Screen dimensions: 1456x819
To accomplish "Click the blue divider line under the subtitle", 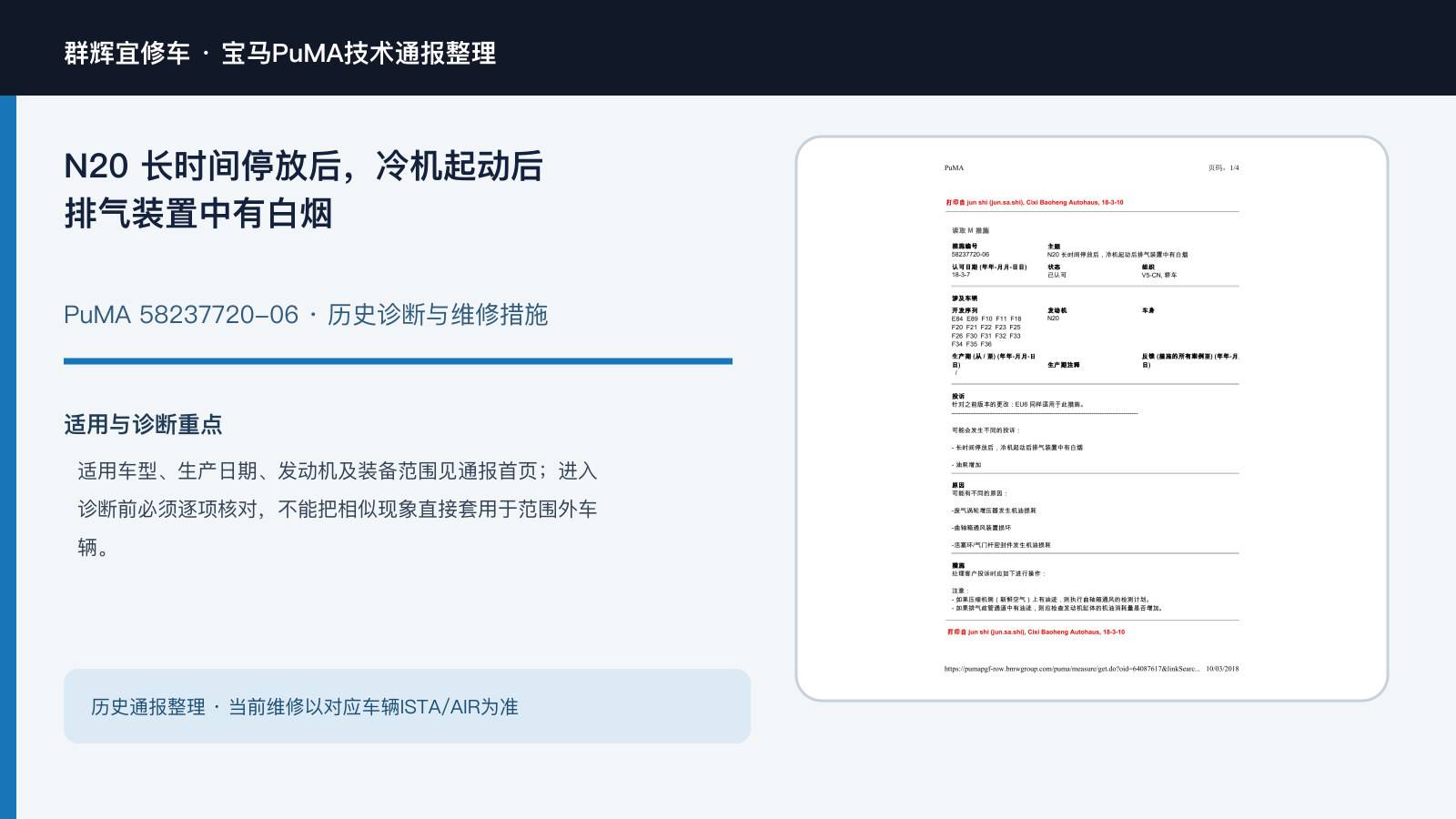I will (x=398, y=361).
